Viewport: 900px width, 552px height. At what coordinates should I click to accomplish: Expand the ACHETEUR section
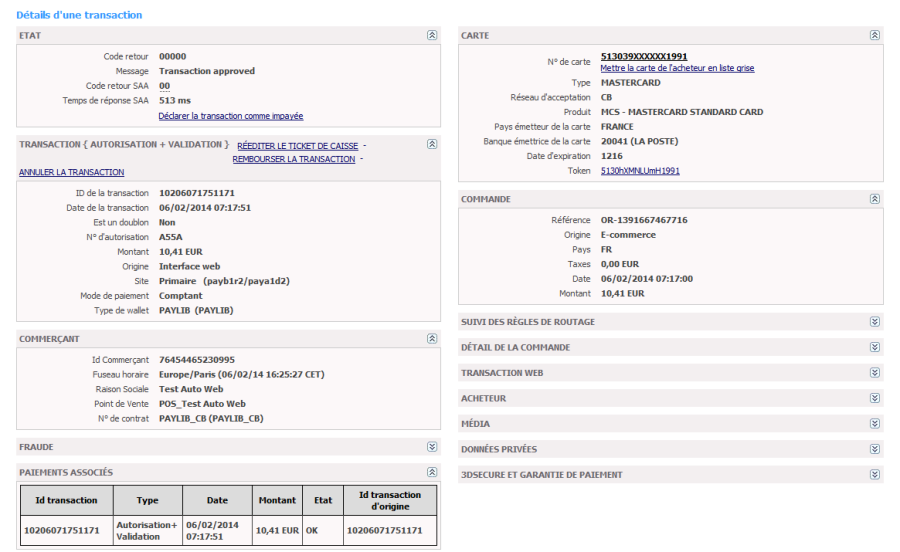[875, 398]
